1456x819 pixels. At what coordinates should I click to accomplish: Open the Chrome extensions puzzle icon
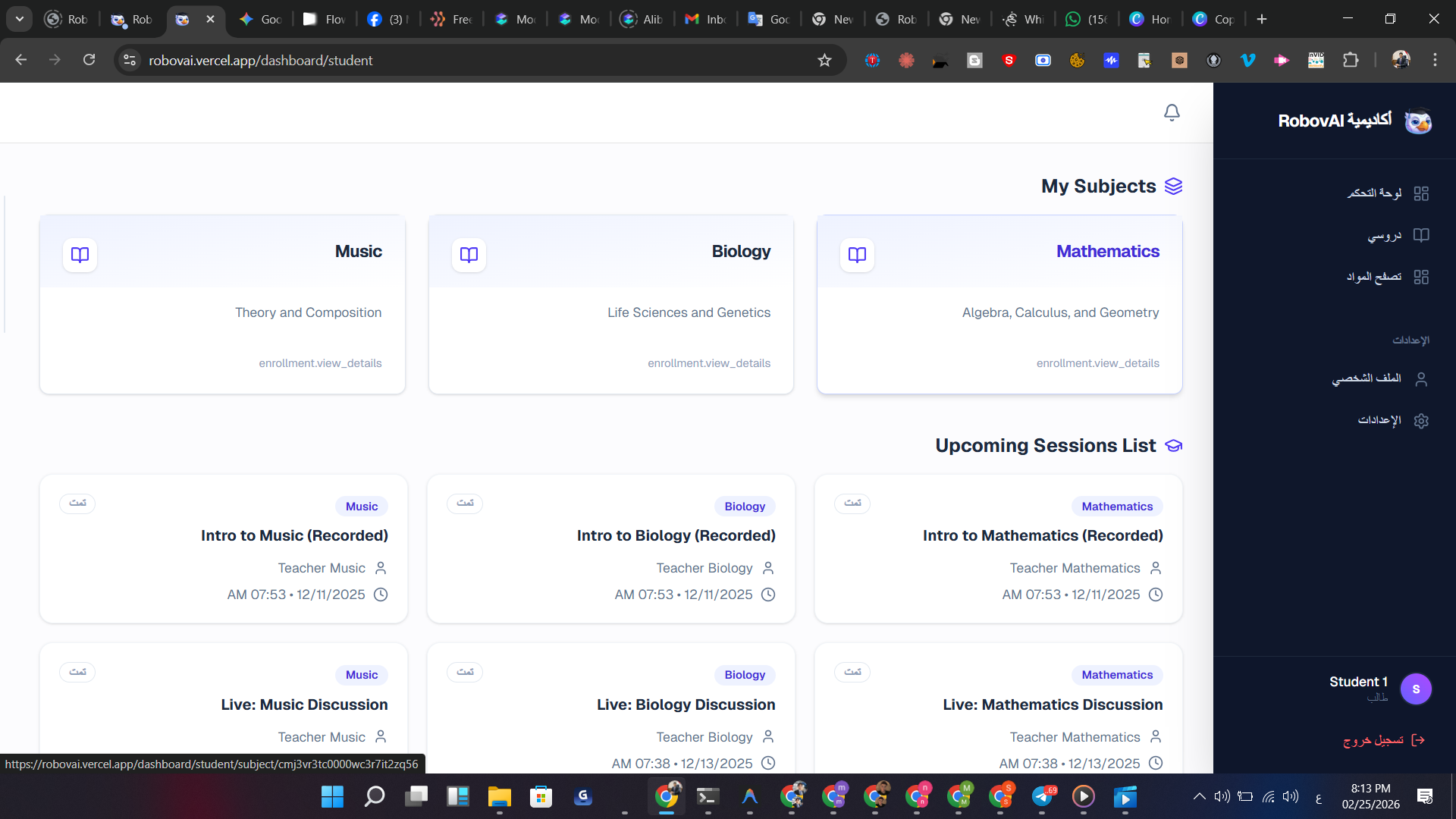pyautogui.click(x=1351, y=60)
